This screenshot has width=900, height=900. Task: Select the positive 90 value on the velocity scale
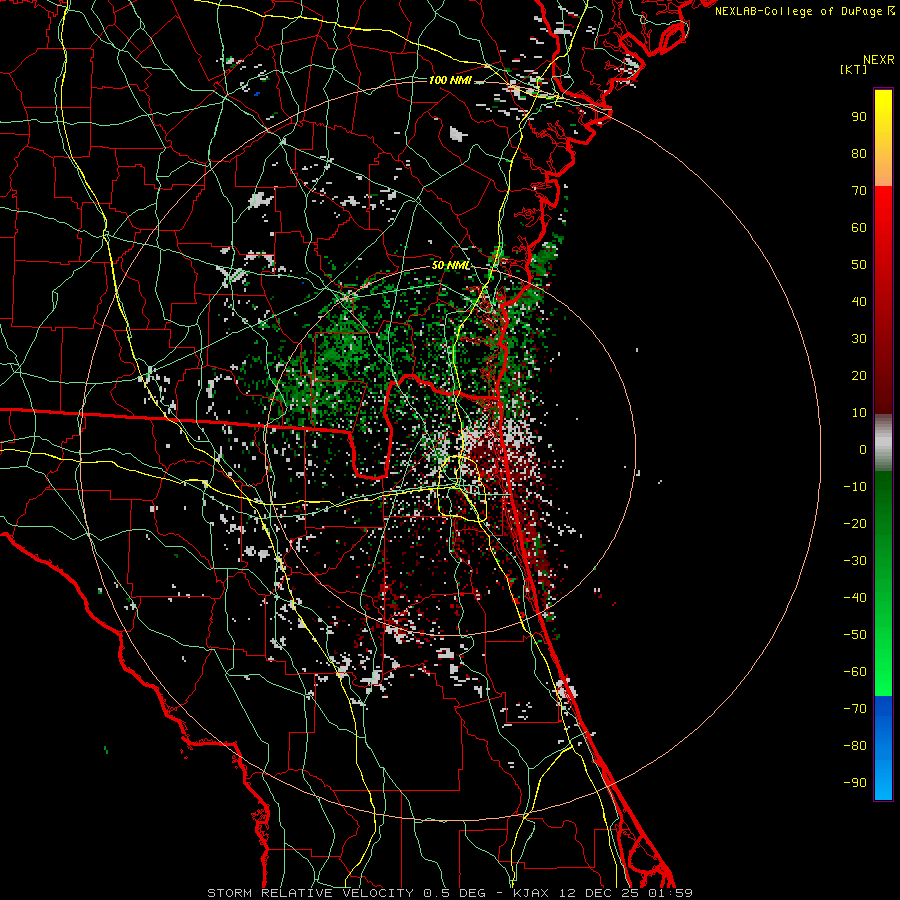pyautogui.click(x=859, y=117)
